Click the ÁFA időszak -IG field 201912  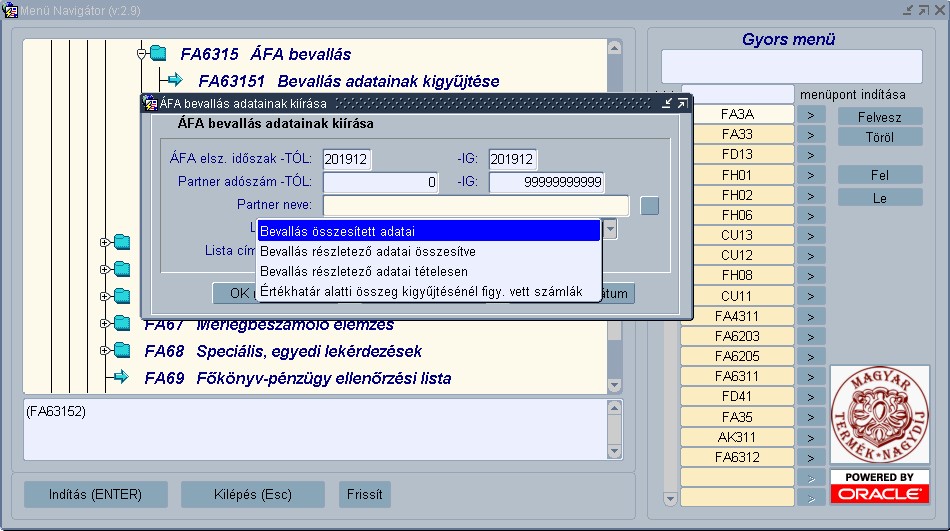(513, 159)
